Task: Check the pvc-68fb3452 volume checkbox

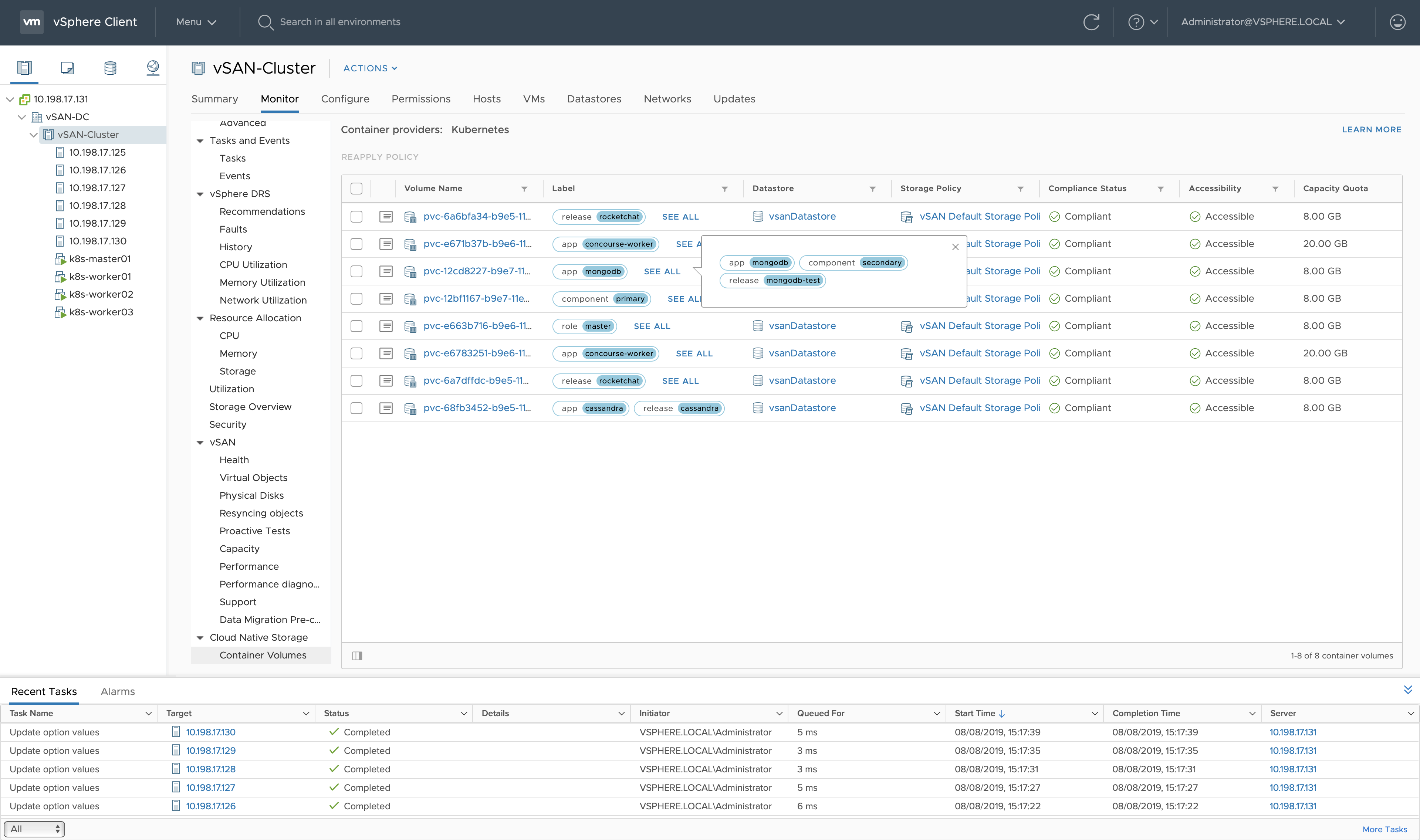Action: 356,408
